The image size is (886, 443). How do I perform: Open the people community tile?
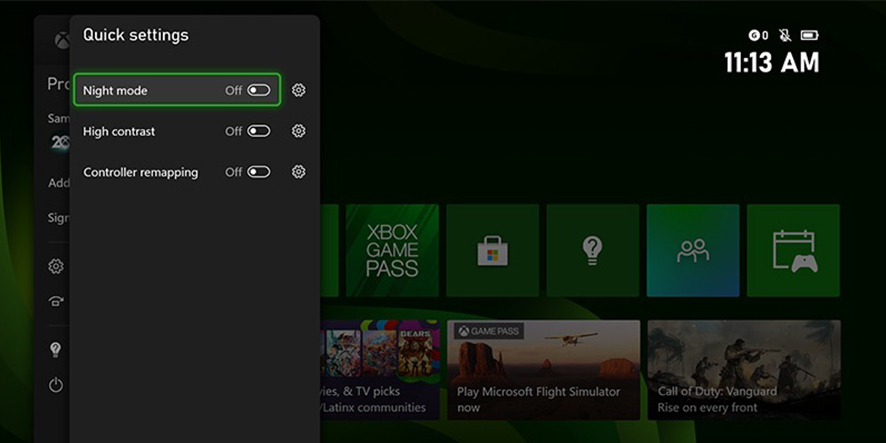click(693, 250)
